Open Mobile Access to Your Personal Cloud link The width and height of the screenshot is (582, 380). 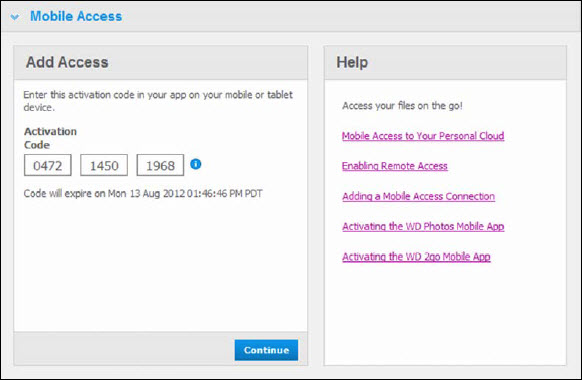click(x=423, y=136)
